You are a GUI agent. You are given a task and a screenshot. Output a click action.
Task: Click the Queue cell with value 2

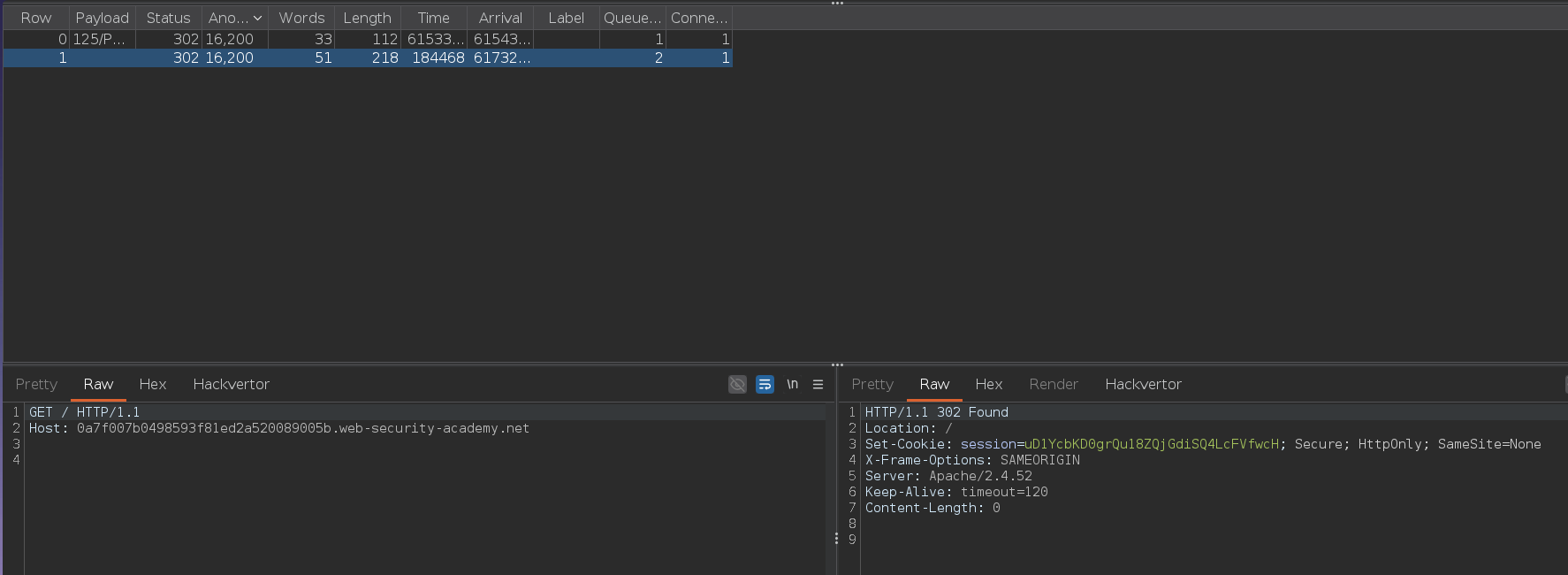pos(633,57)
